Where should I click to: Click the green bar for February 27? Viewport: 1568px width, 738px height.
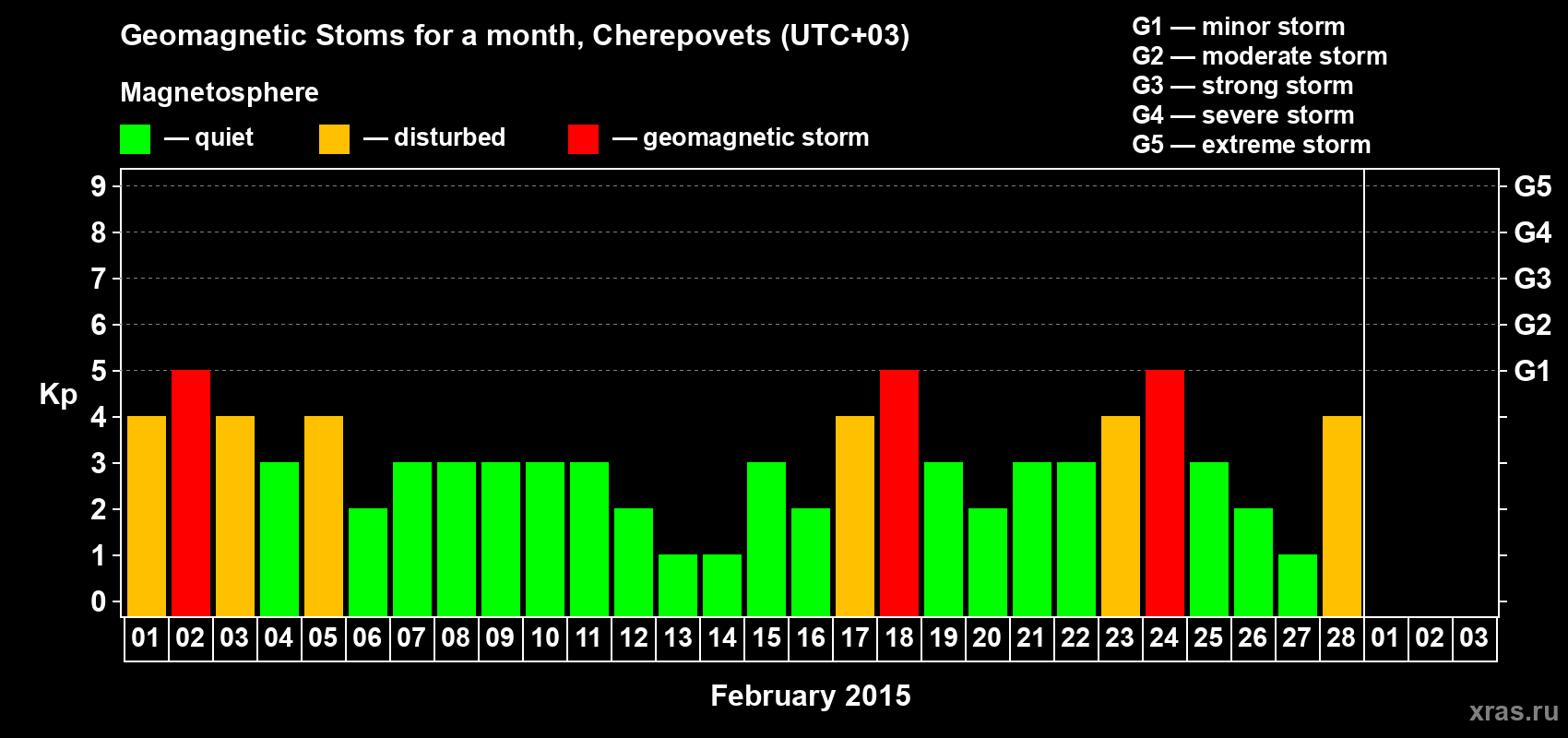[1298, 585]
